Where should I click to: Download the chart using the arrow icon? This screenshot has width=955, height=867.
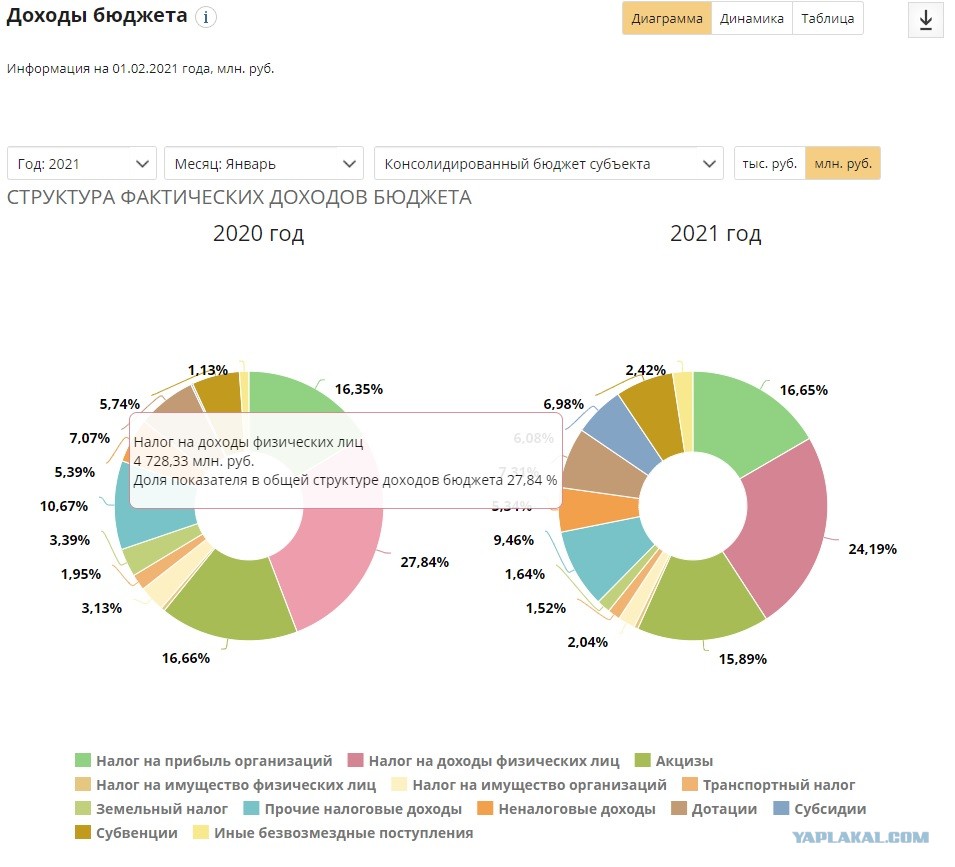point(925,19)
